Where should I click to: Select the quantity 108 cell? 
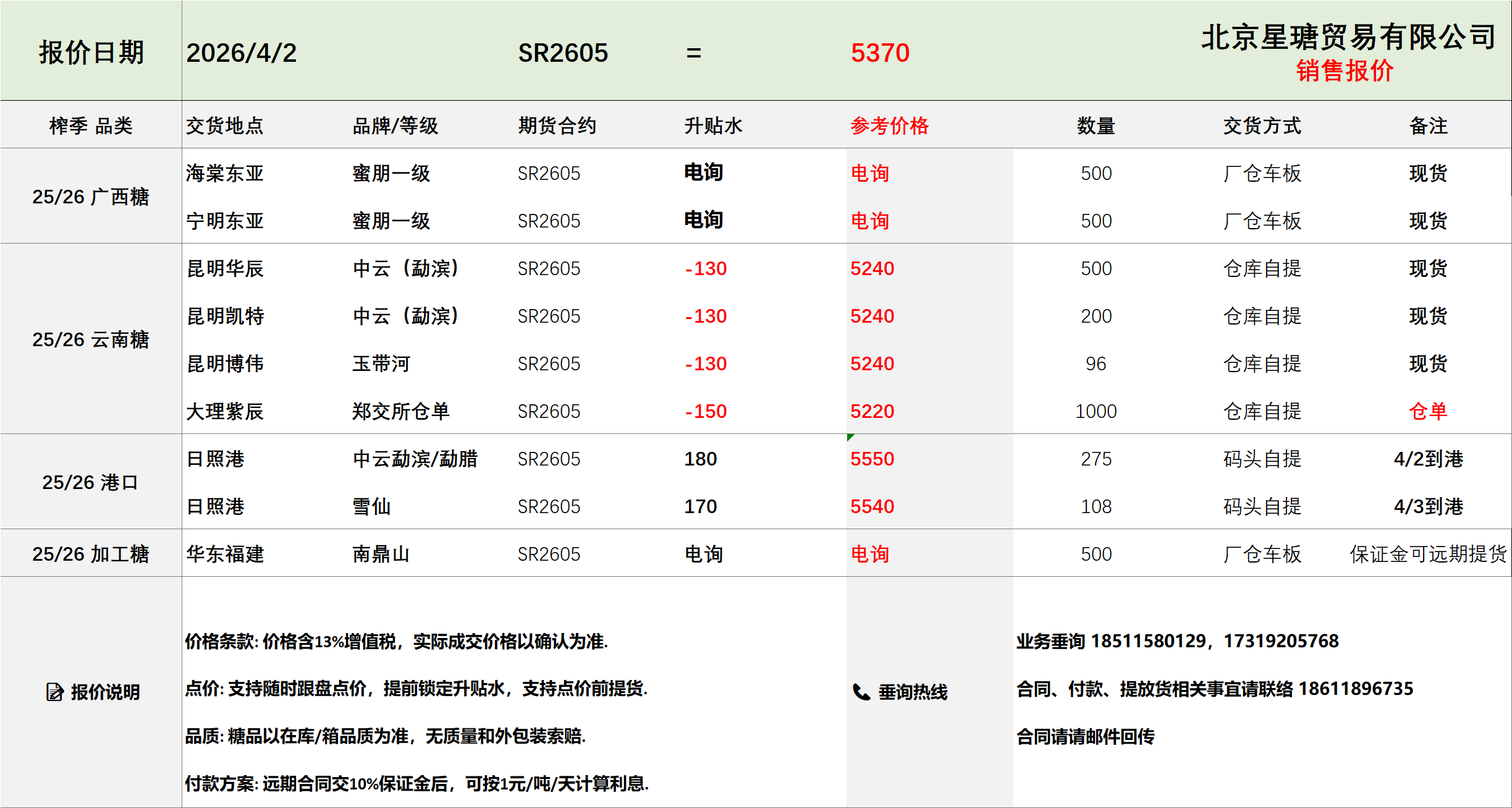pyautogui.click(x=1096, y=506)
